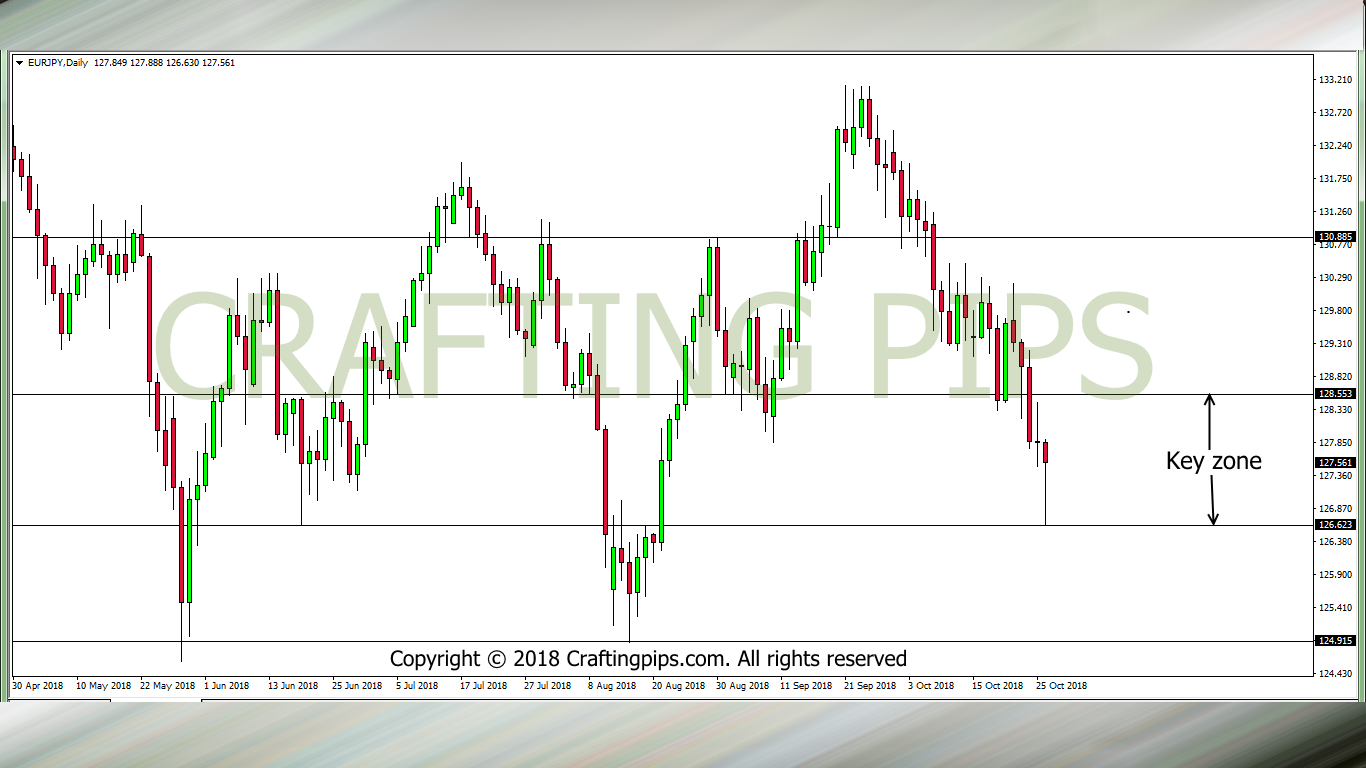The width and height of the screenshot is (1366, 768).
Task: Click the 21 Sep 2018 date label
Action: [x=870, y=686]
